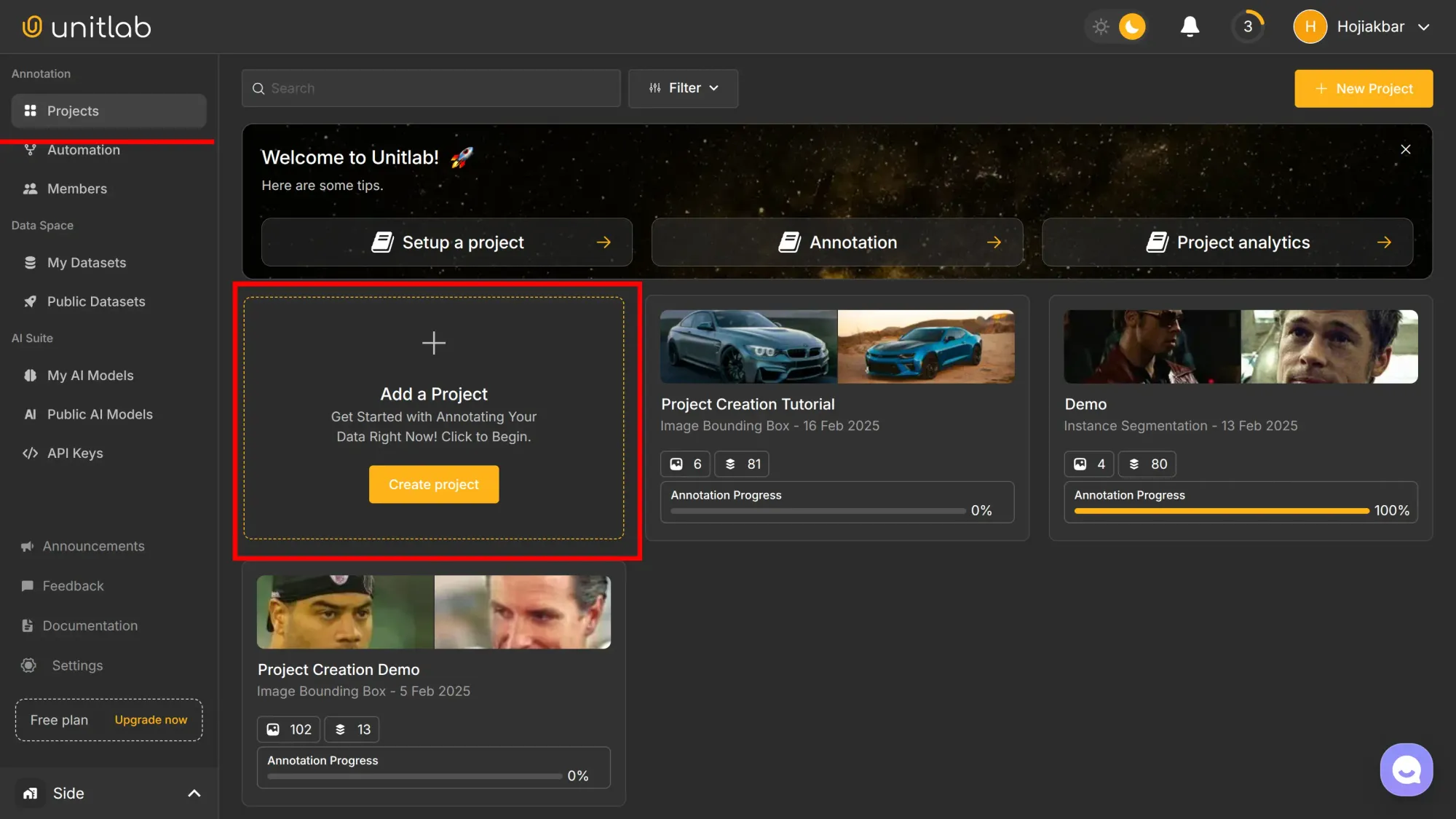Select Automation from the sidebar
This screenshot has height=819, width=1456.
point(83,150)
